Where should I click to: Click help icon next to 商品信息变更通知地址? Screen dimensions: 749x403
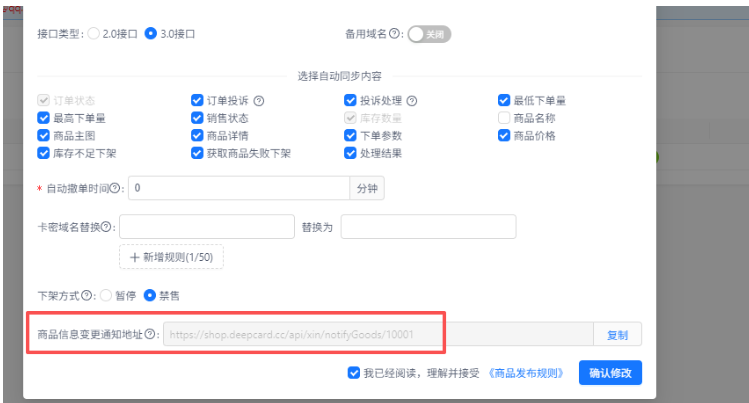(150, 334)
